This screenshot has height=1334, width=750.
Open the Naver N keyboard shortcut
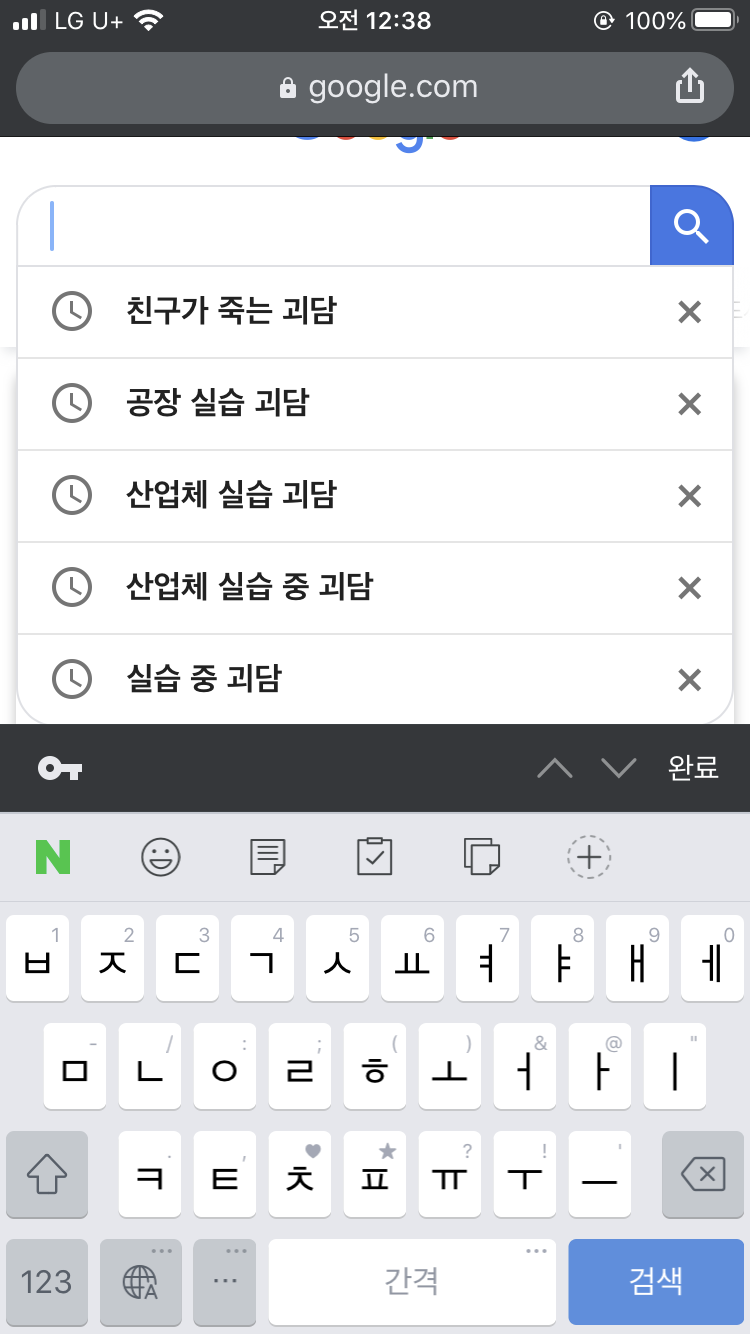coord(53,857)
